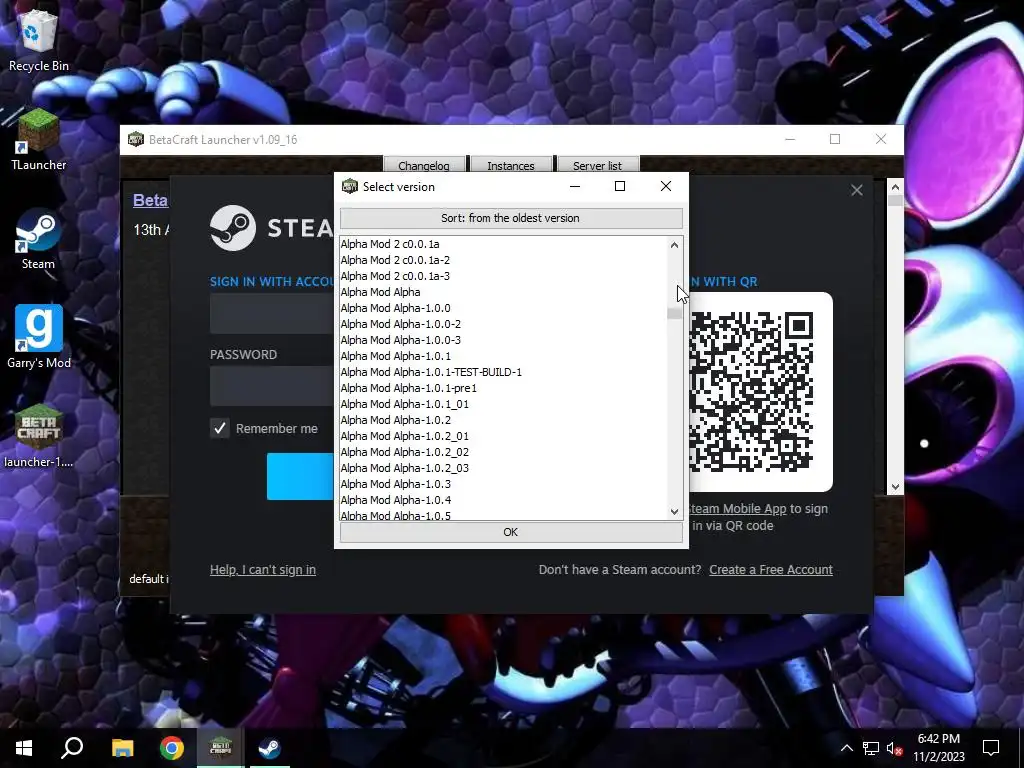The height and width of the screenshot is (768, 1024).
Task: Minimize the Select version dialog
Action: coord(575,186)
